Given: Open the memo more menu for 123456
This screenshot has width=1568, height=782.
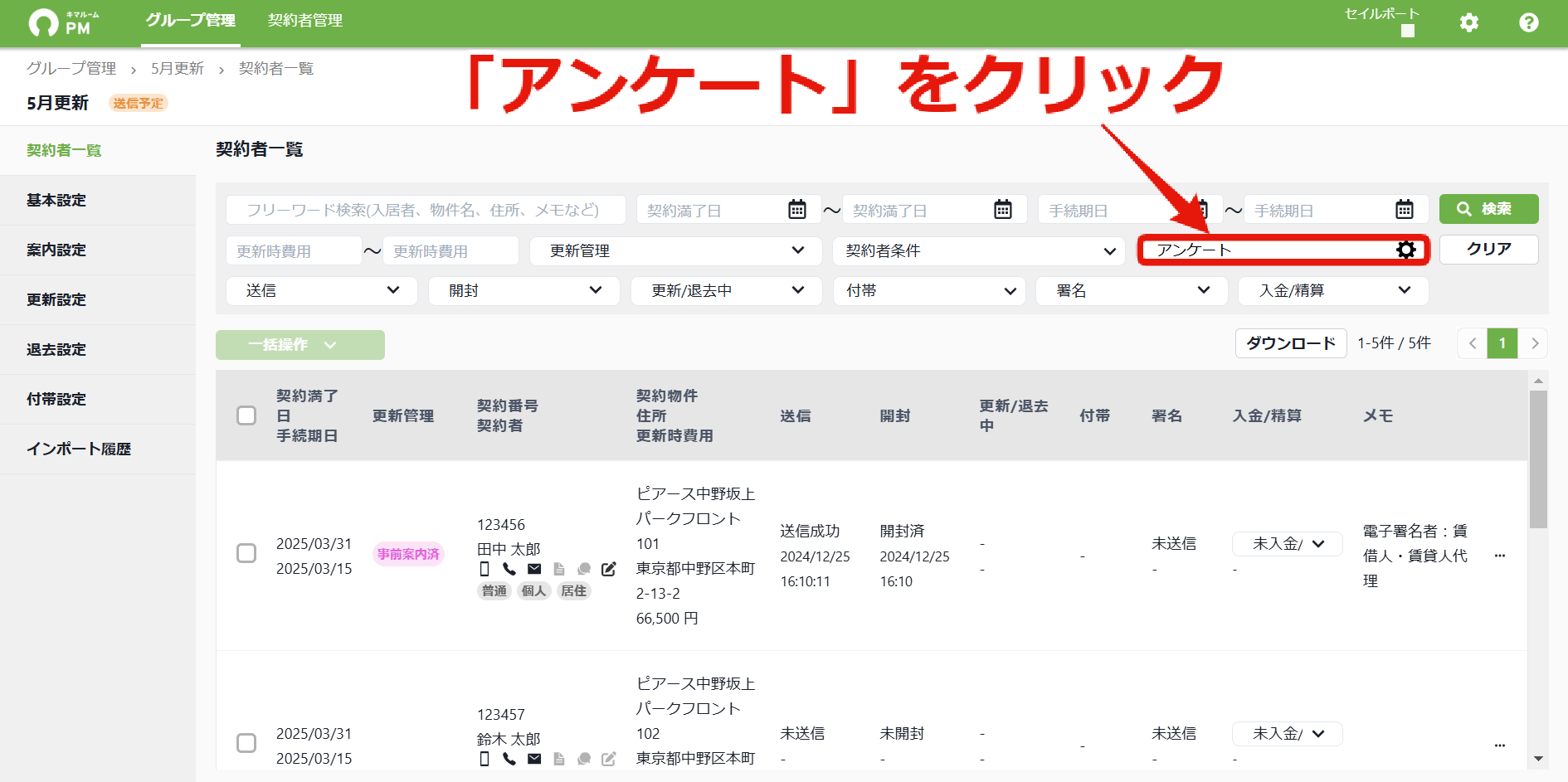Looking at the screenshot, I should 1500,556.
